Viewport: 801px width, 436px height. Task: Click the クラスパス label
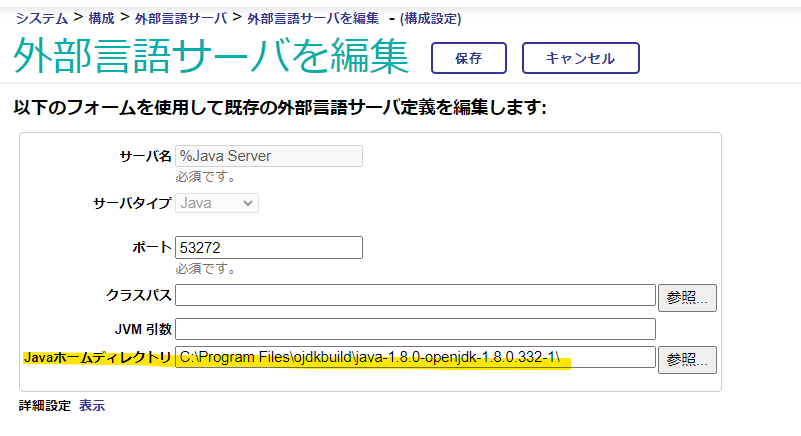[x=139, y=295]
